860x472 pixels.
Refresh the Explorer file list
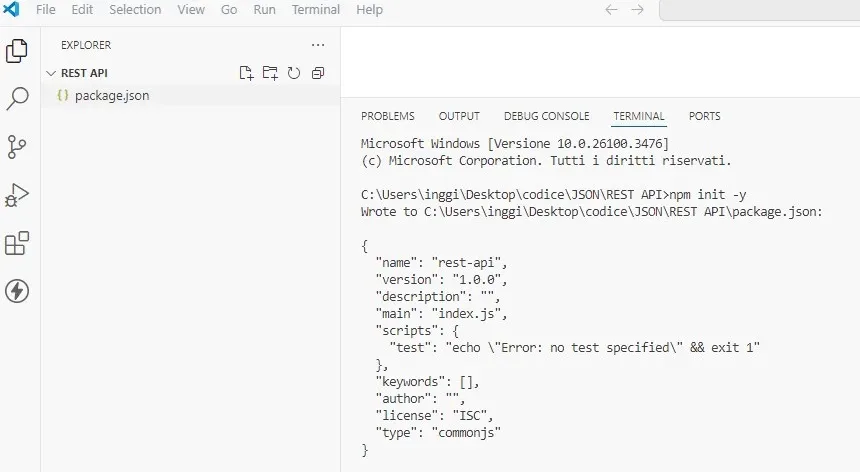pyautogui.click(x=294, y=73)
